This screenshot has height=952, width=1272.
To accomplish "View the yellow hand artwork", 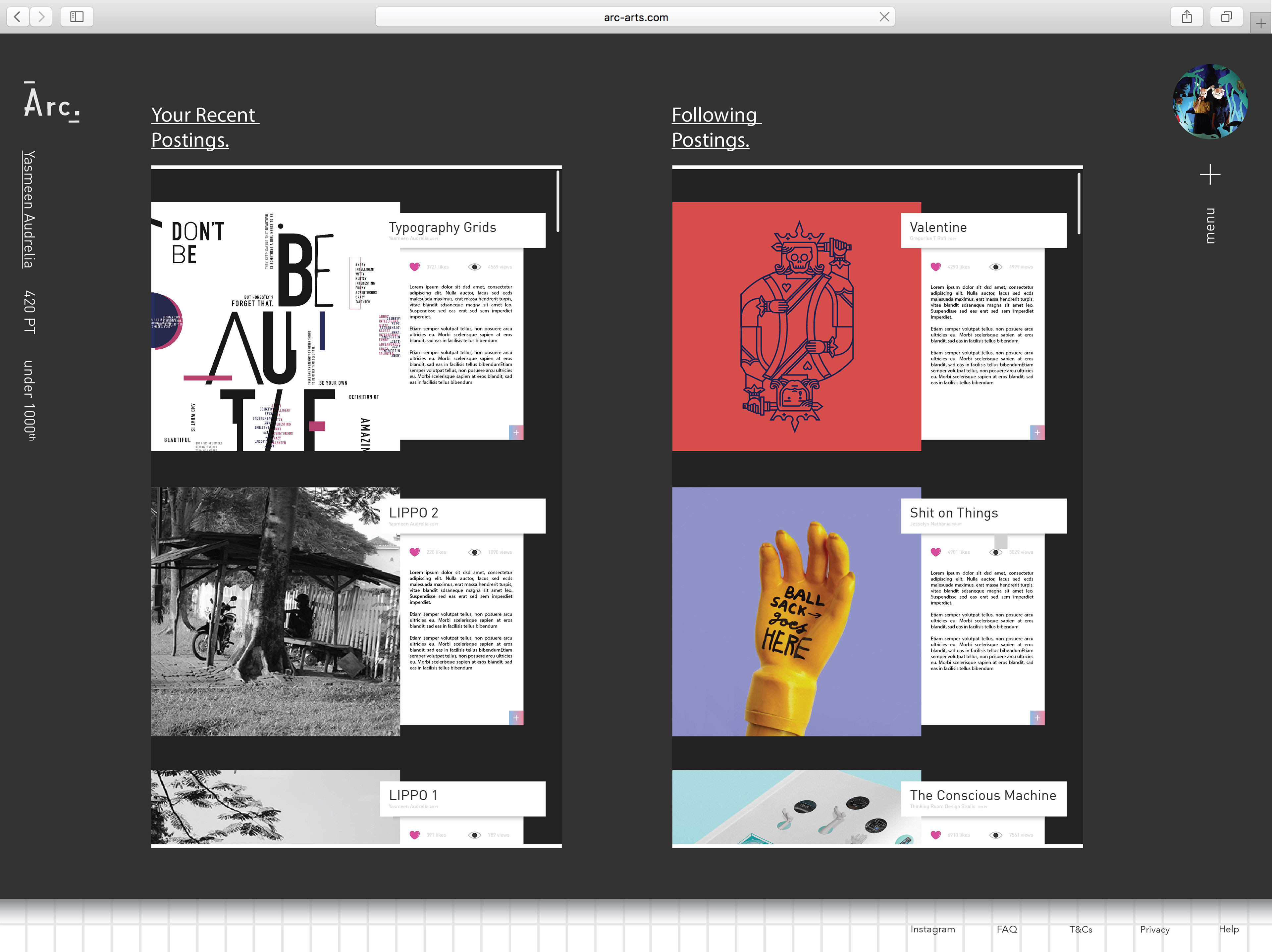I will pyautogui.click(x=796, y=612).
